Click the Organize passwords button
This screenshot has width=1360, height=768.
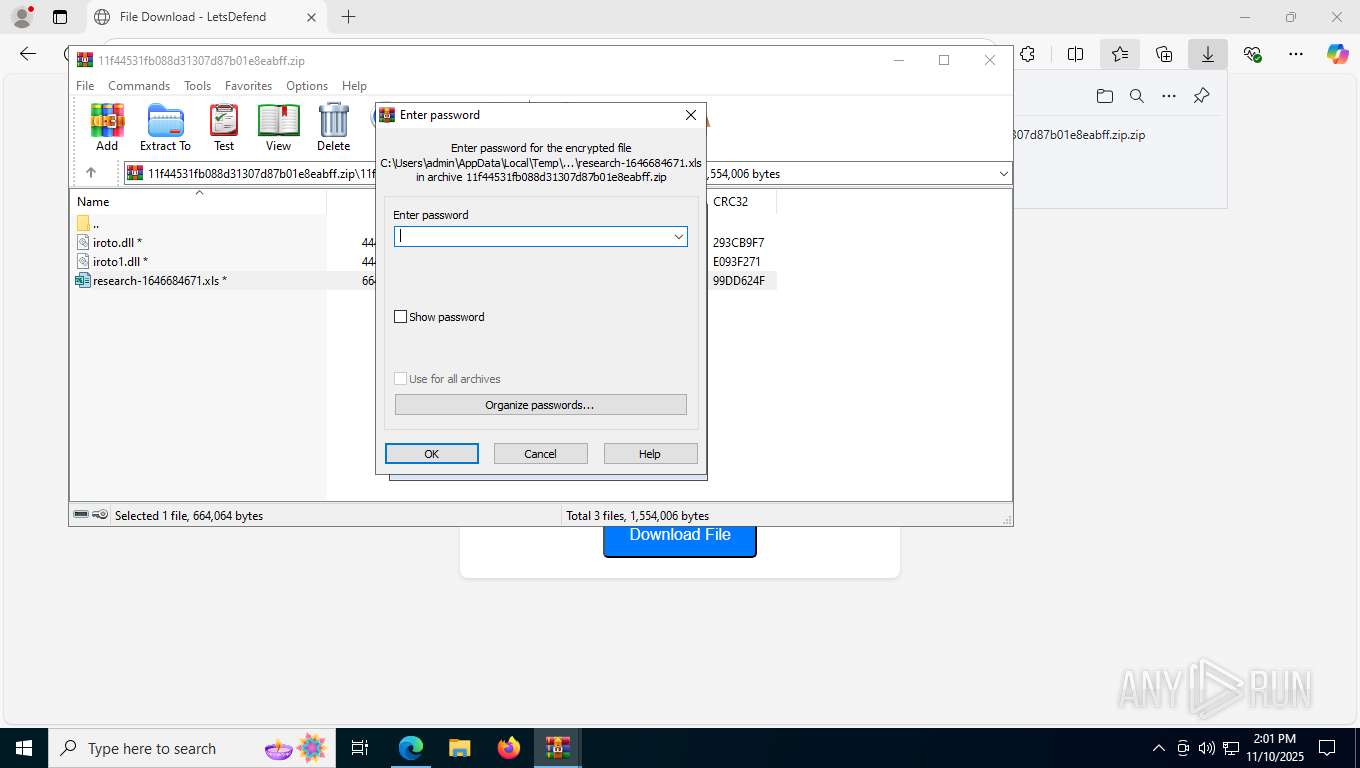pyautogui.click(x=540, y=405)
